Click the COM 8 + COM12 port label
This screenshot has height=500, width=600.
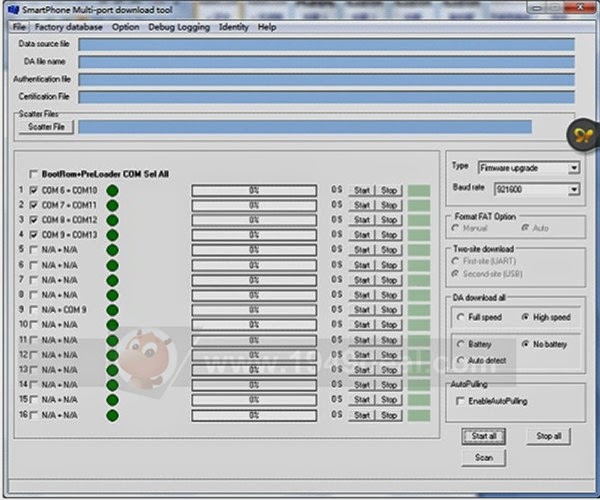pyautogui.click(x=69, y=220)
